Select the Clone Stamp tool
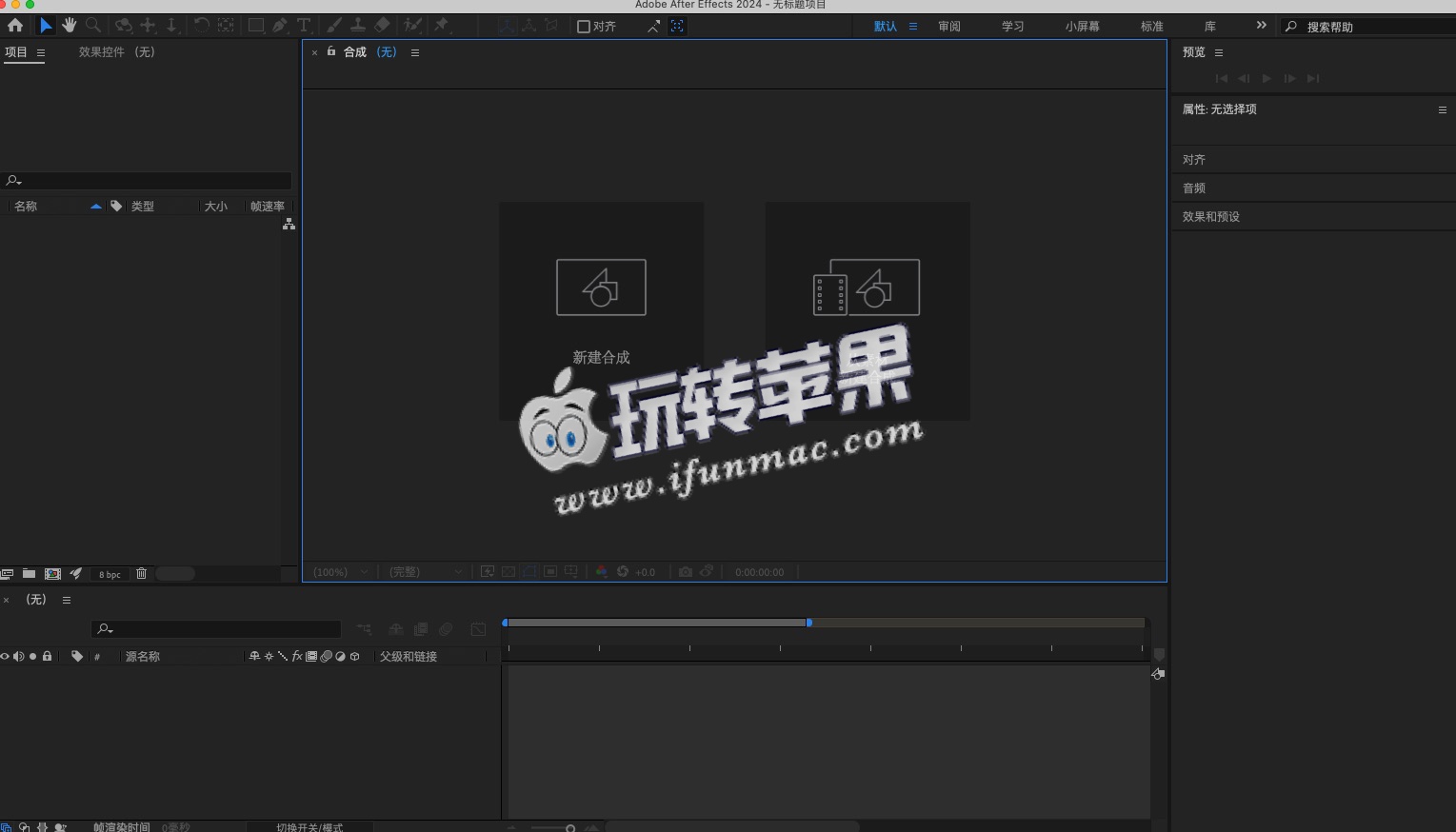Viewport: 1456px width, 832px height. tap(358, 26)
